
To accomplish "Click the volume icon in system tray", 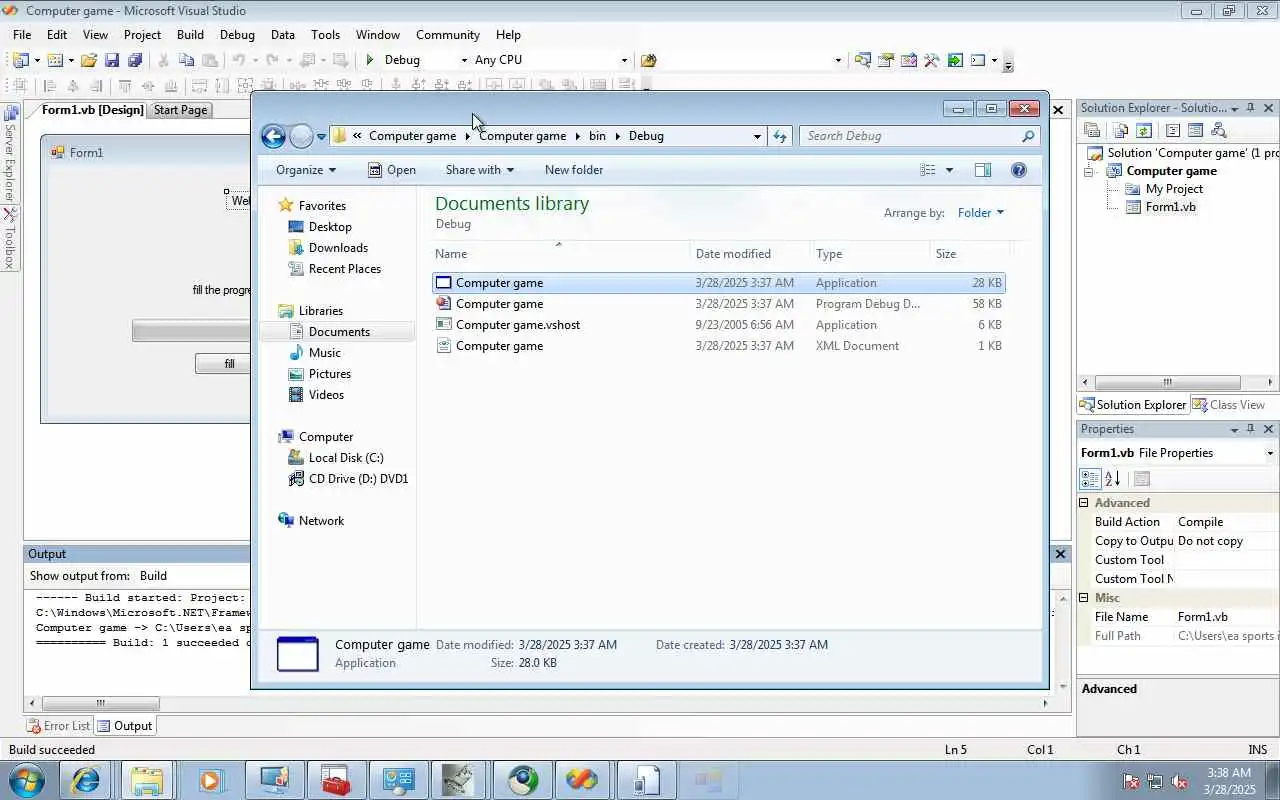I will 1180,781.
